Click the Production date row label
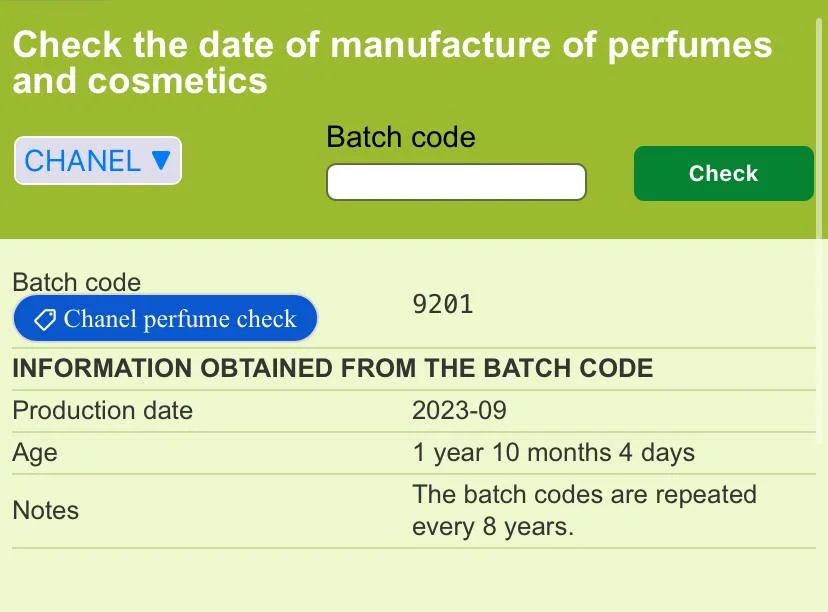Image resolution: width=828 pixels, height=612 pixels. click(102, 411)
